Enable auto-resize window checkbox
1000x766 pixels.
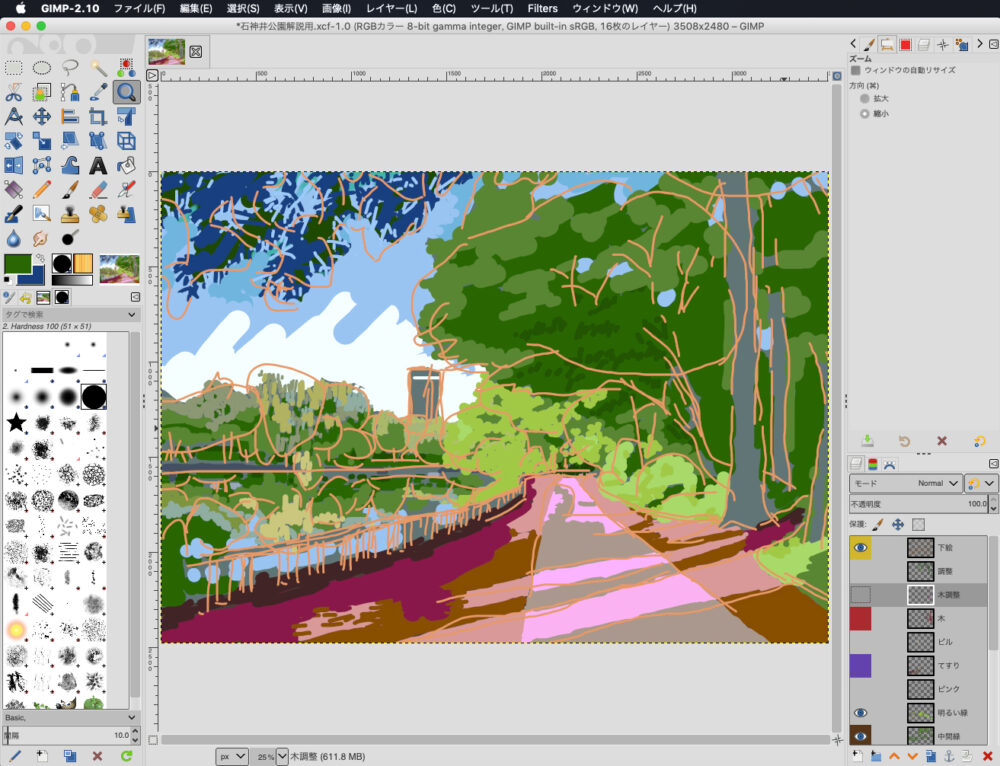856,71
